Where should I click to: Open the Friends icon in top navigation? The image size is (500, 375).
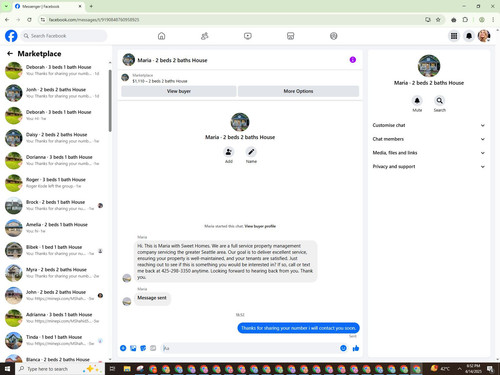coord(204,36)
